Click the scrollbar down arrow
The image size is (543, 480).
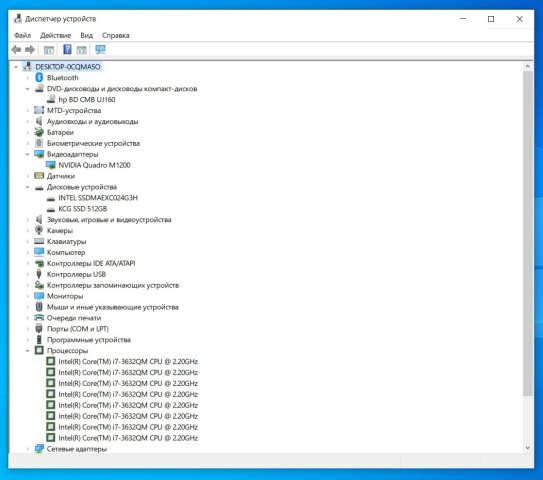point(527,448)
